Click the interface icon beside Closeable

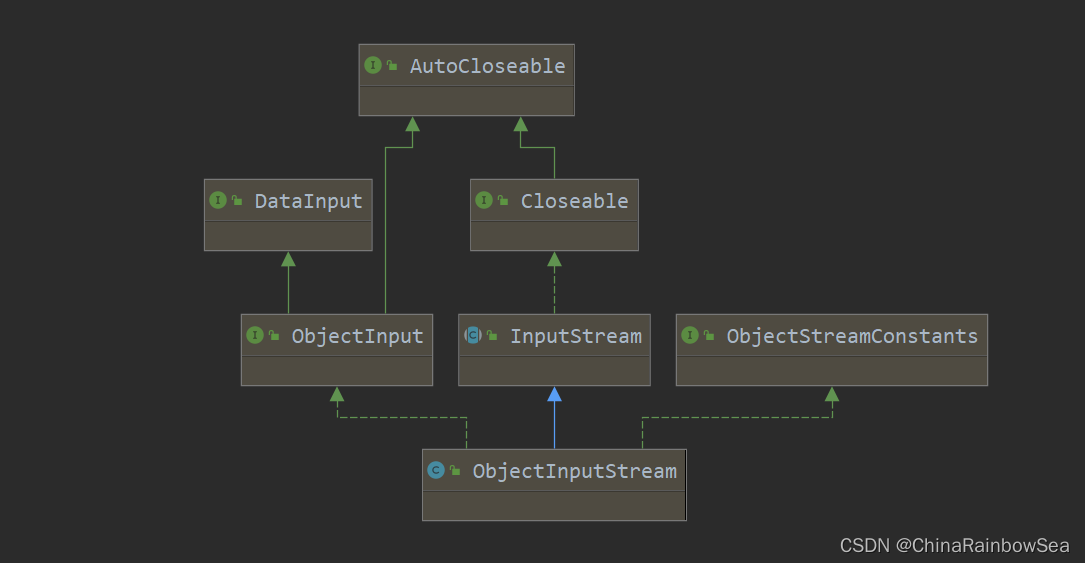click(x=484, y=201)
